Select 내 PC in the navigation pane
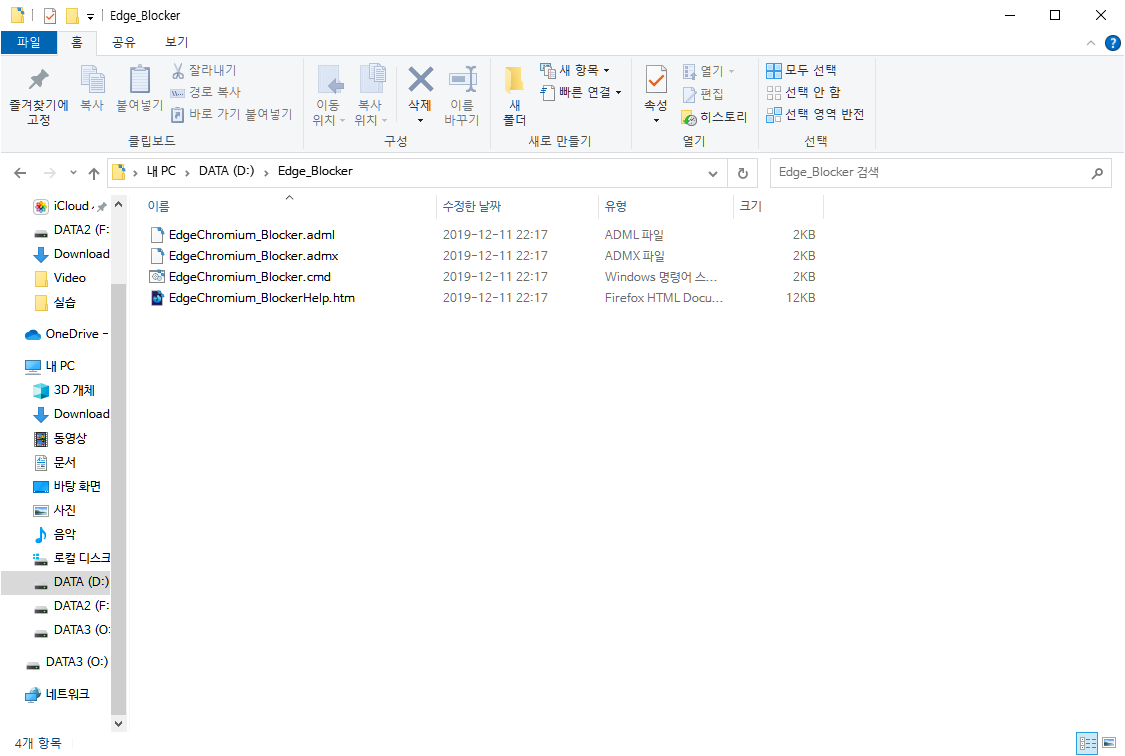1125x756 pixels. [60, 366]
